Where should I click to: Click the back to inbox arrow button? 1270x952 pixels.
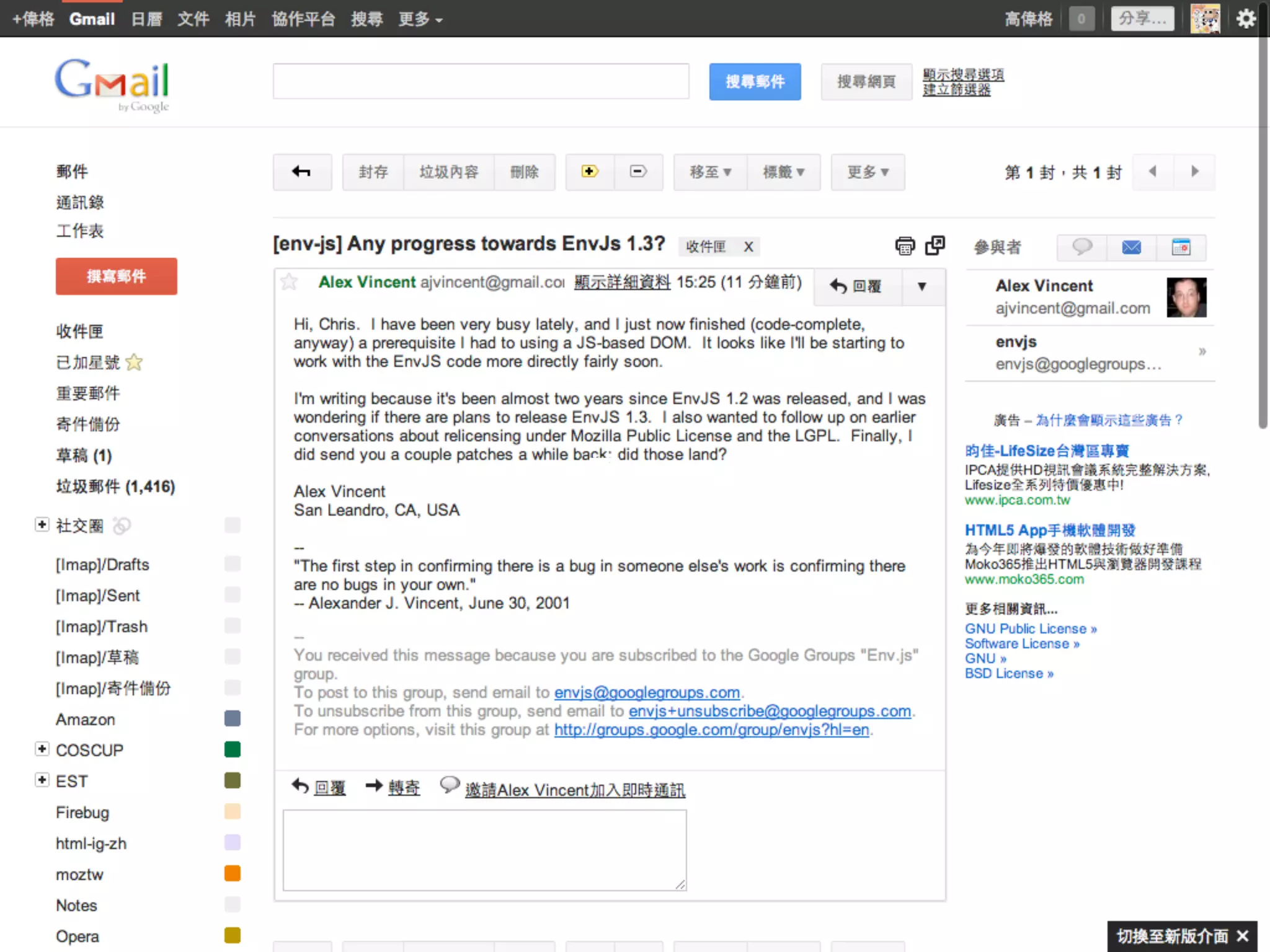tap(301, 172)
